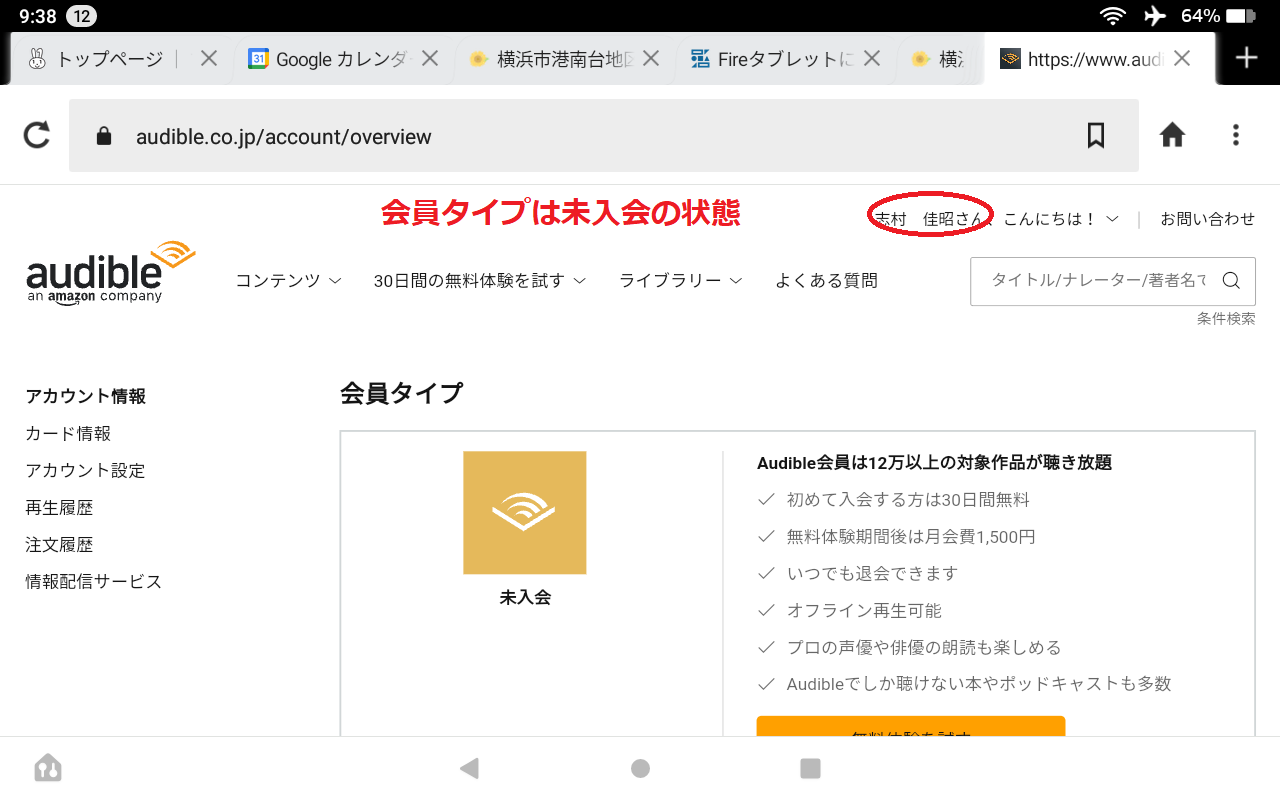Tap the Fire tablet smart-home shortcut icon
Image resolution: width=1280 pixels, height=800 pixels.
[x=48, y=768]
